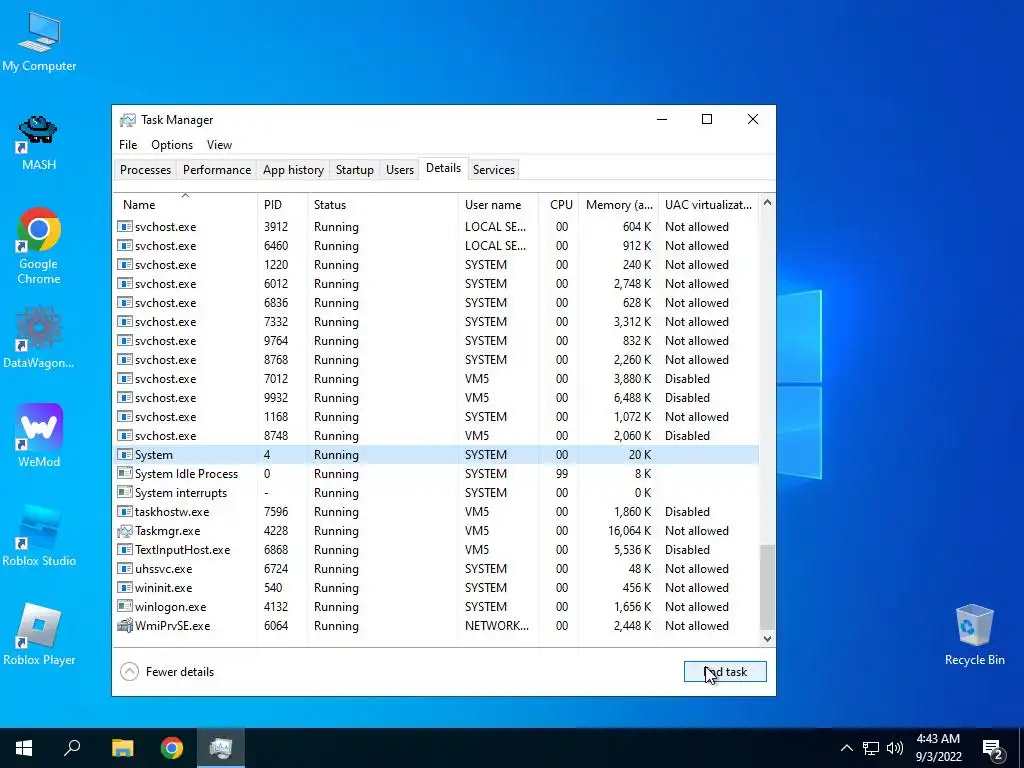
Task: Select svchost.exe with PID 7012
Action: [x=436, y=379]
